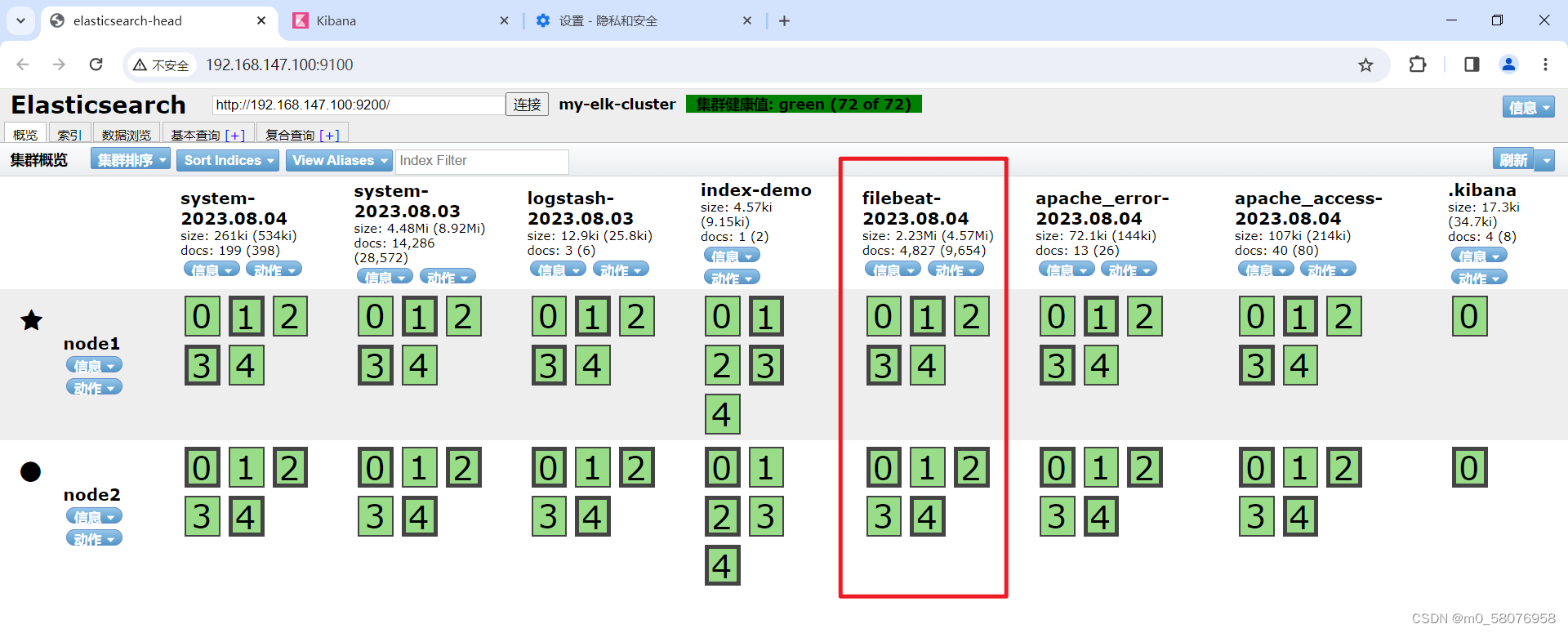
Task: Open 动作 menu for node2
Action: click(94, 538)
